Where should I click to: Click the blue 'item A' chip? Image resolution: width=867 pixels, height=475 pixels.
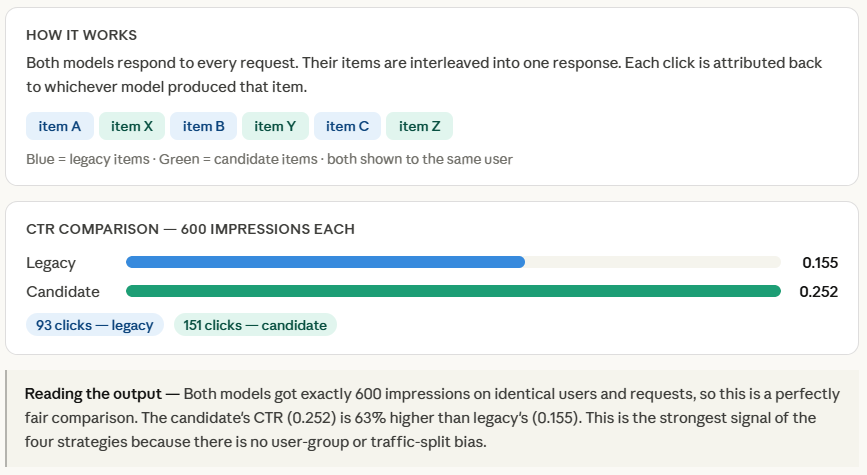pos(60,126)
